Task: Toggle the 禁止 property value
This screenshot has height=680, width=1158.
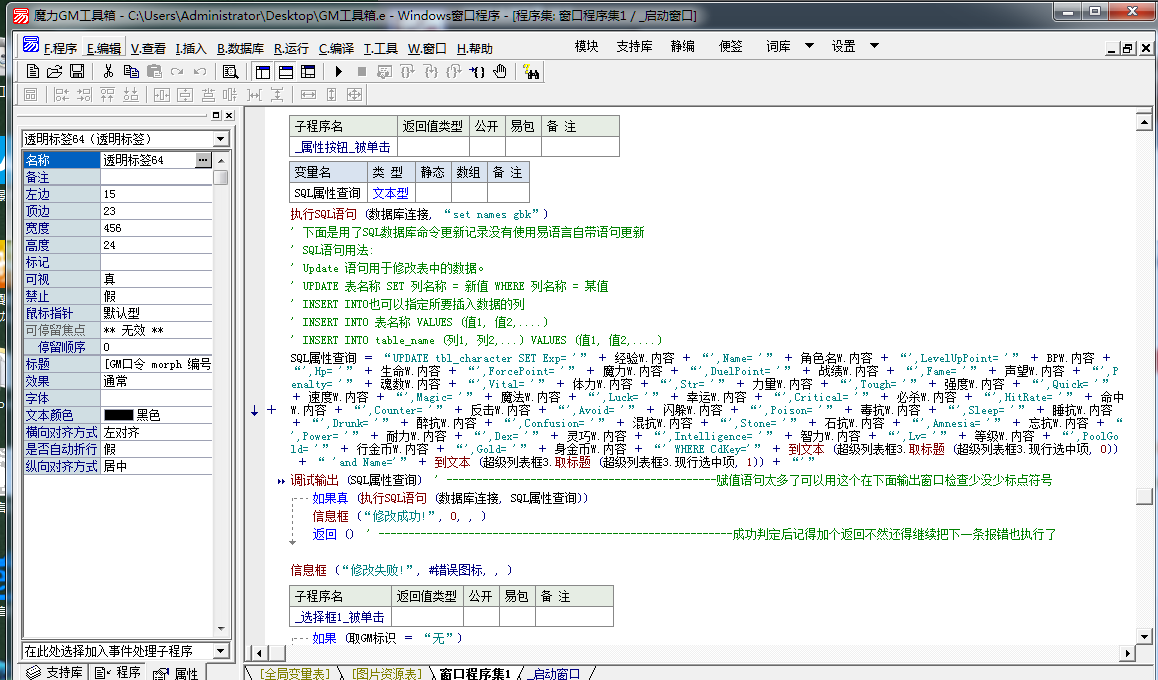Action: pyautogui.click(x=155, y=296)
